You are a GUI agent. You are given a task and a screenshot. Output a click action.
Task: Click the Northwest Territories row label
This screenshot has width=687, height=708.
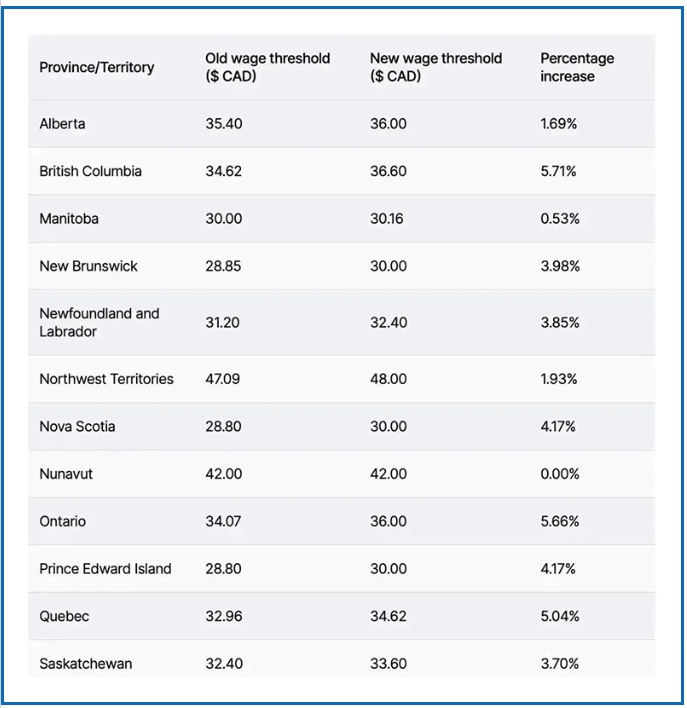106,379
